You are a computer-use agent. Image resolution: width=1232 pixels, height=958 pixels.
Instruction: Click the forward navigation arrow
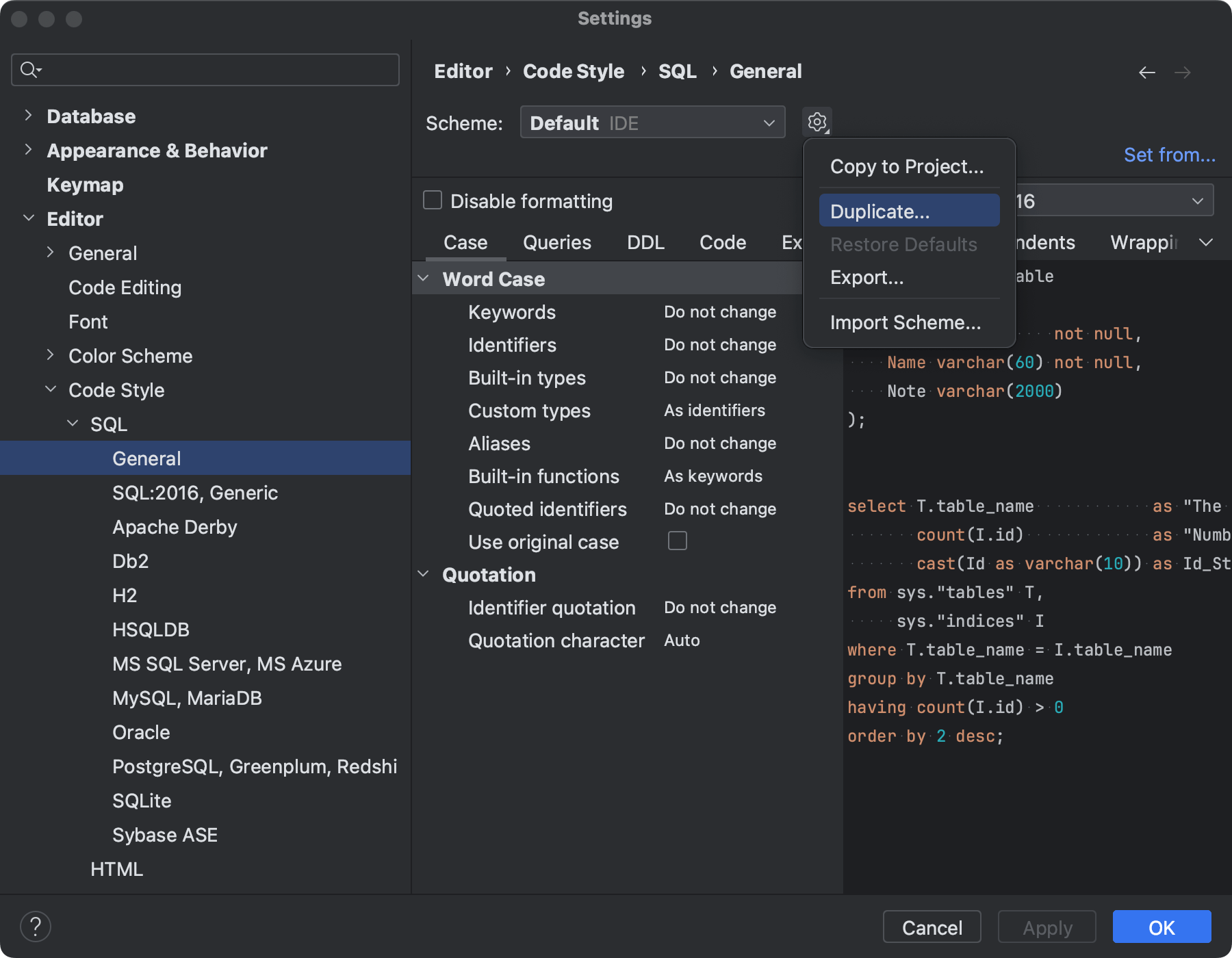click(1183, 72)
